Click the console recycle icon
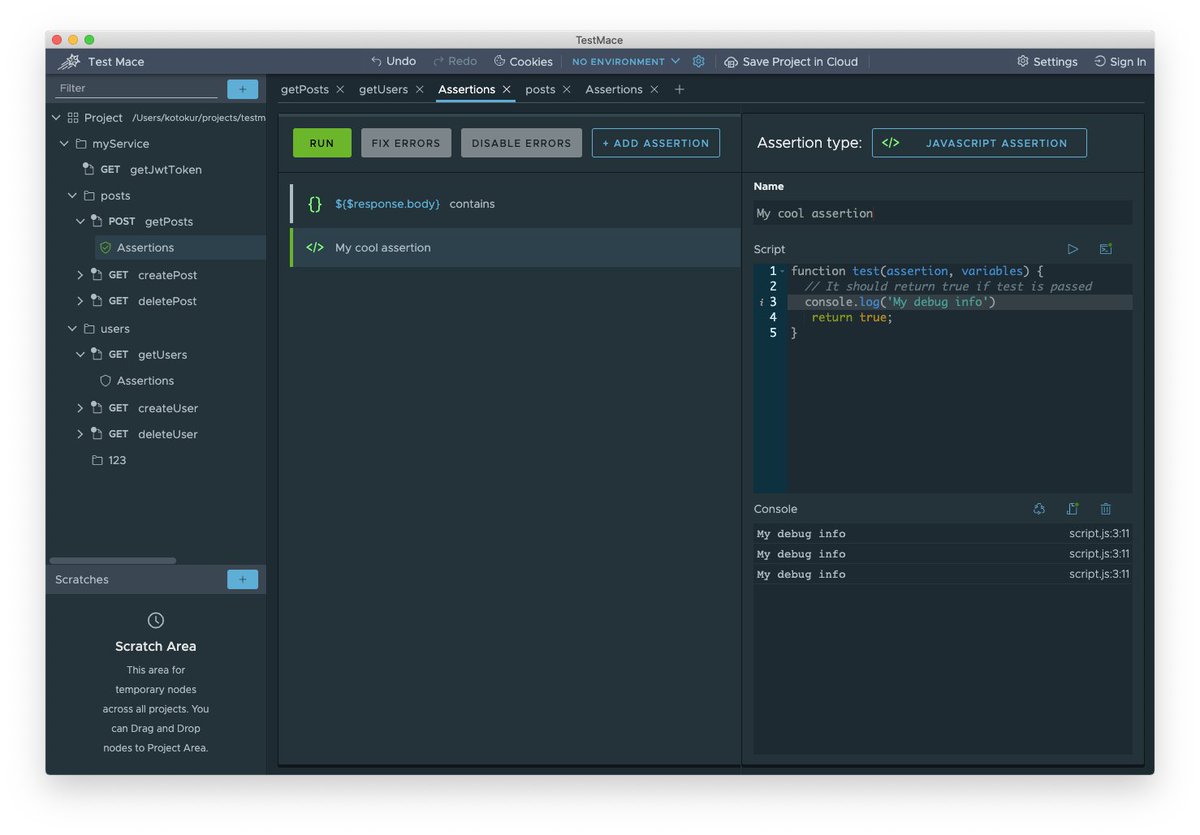Screen dimensions: 1200x835 tap(1039, 509)
